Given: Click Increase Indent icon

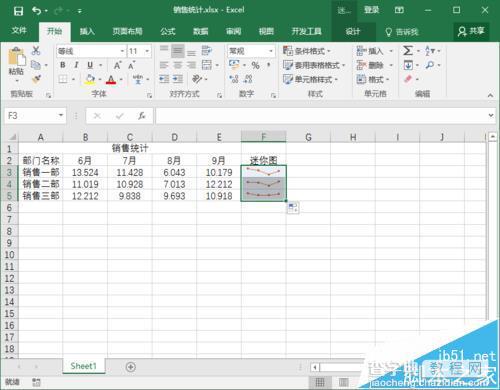Looking at the screenshot, I should (178, 79).
